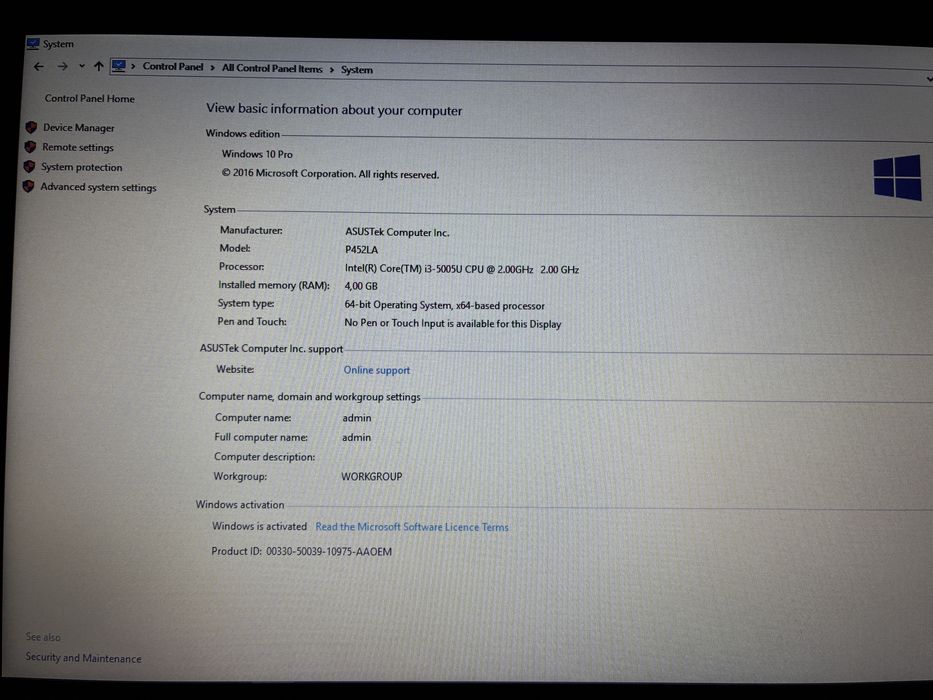Go back using the back arrow
This screenshot has height=700, width=933.
(x=39, y=66)
